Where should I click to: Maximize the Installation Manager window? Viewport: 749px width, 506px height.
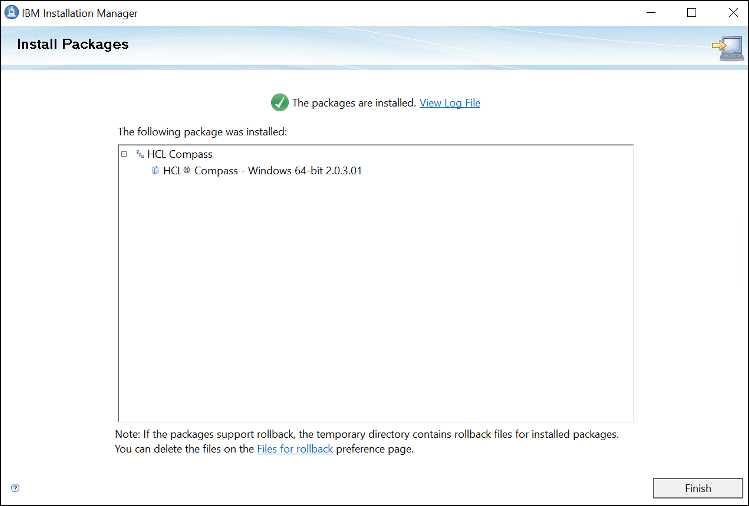click(x=691, y=12)
